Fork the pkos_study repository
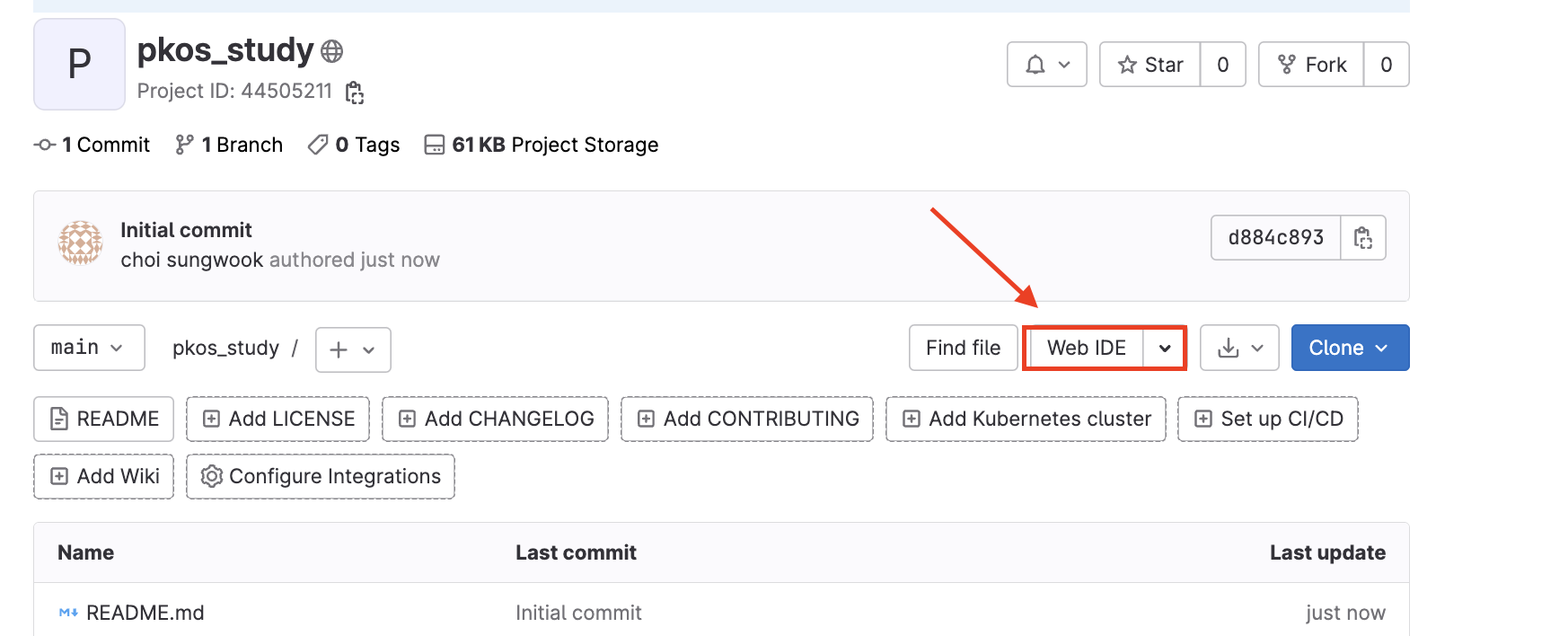The image size is (1568, 636). point(1312,65)
